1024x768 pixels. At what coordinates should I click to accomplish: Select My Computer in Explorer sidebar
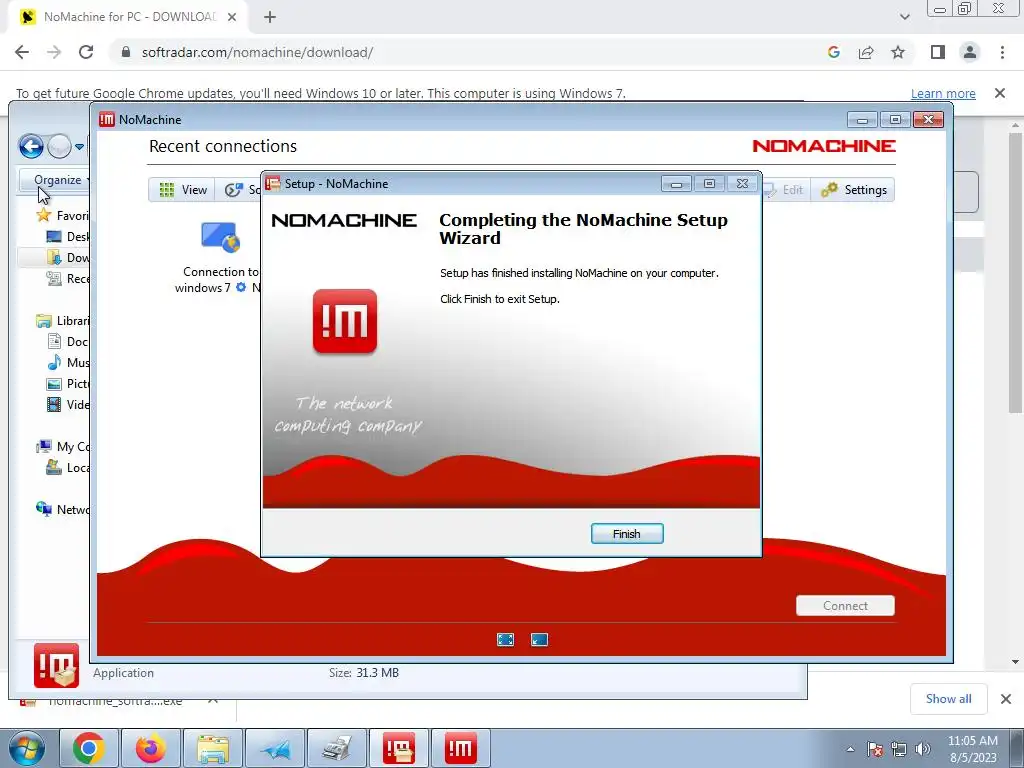click(62, 447)
